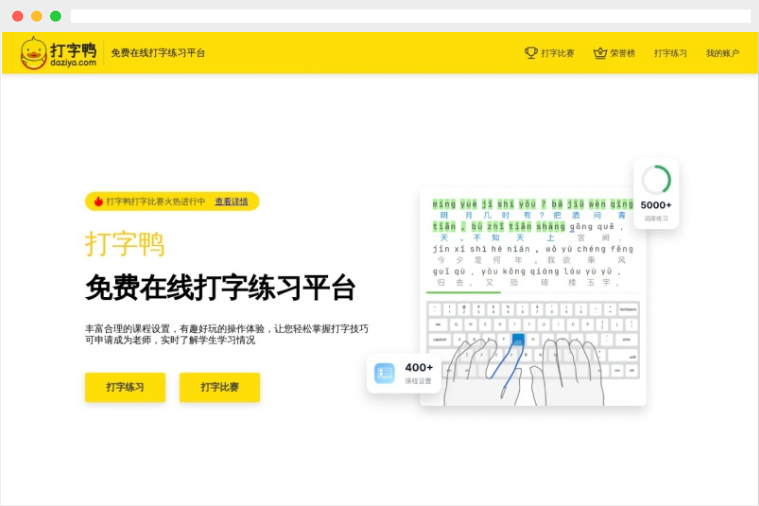Follow the 查看详情 link in the banner

(x=231, y=201)
